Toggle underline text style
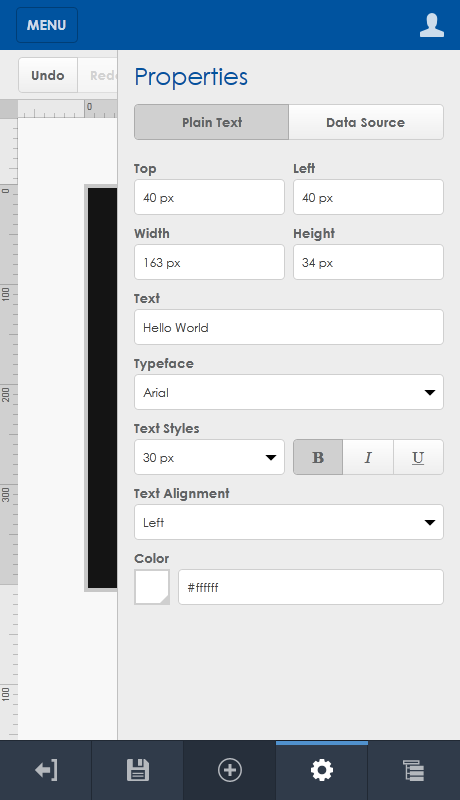 pos(418,457)
